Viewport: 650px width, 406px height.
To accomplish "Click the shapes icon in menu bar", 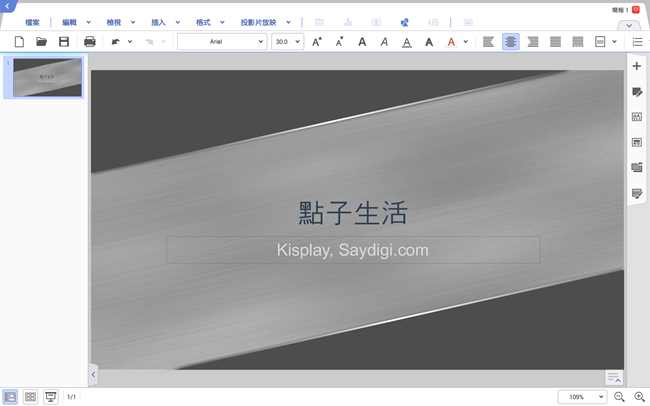I will [x=405, y=22].
